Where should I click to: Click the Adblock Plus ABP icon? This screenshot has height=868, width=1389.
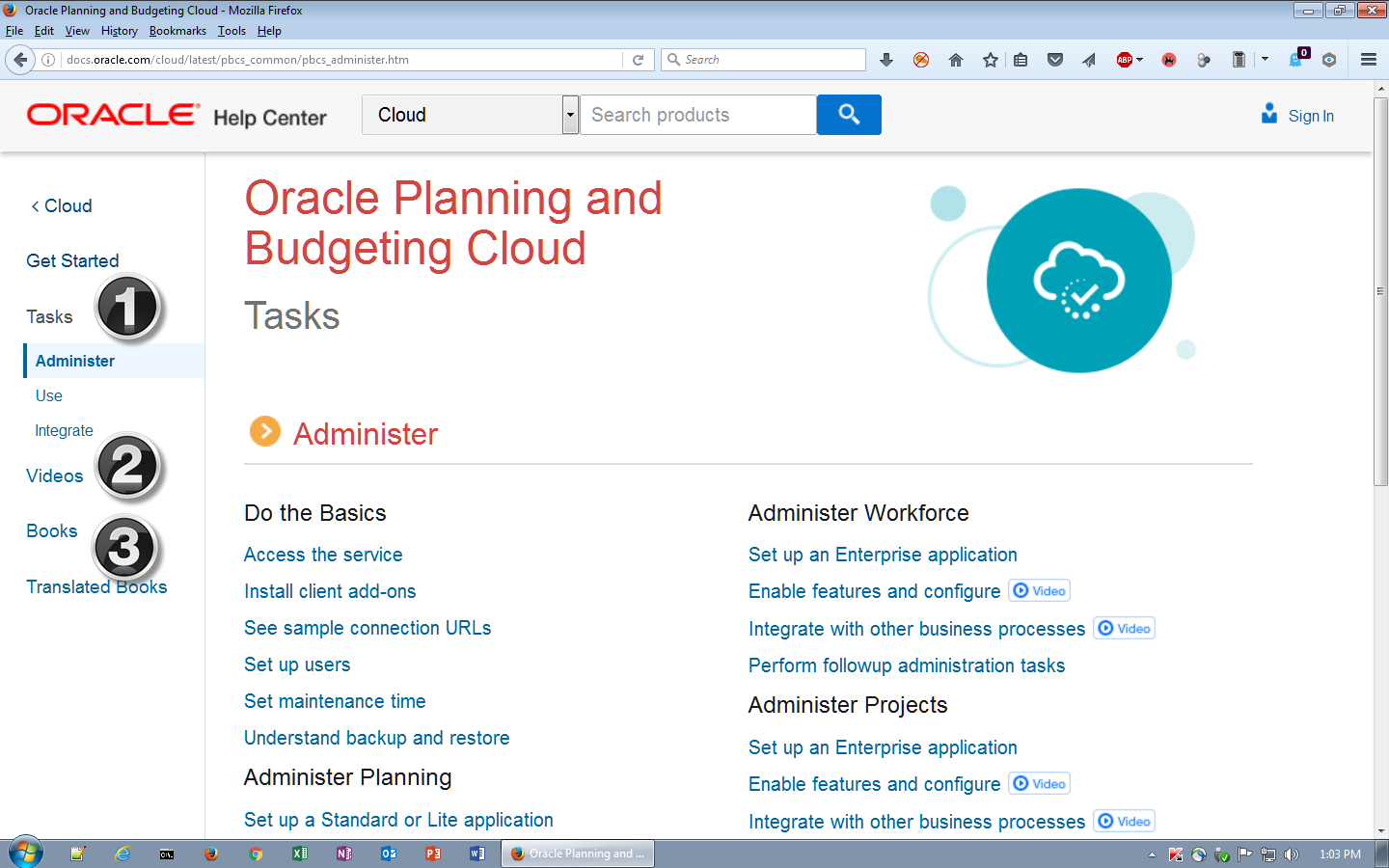(1124, 60)
